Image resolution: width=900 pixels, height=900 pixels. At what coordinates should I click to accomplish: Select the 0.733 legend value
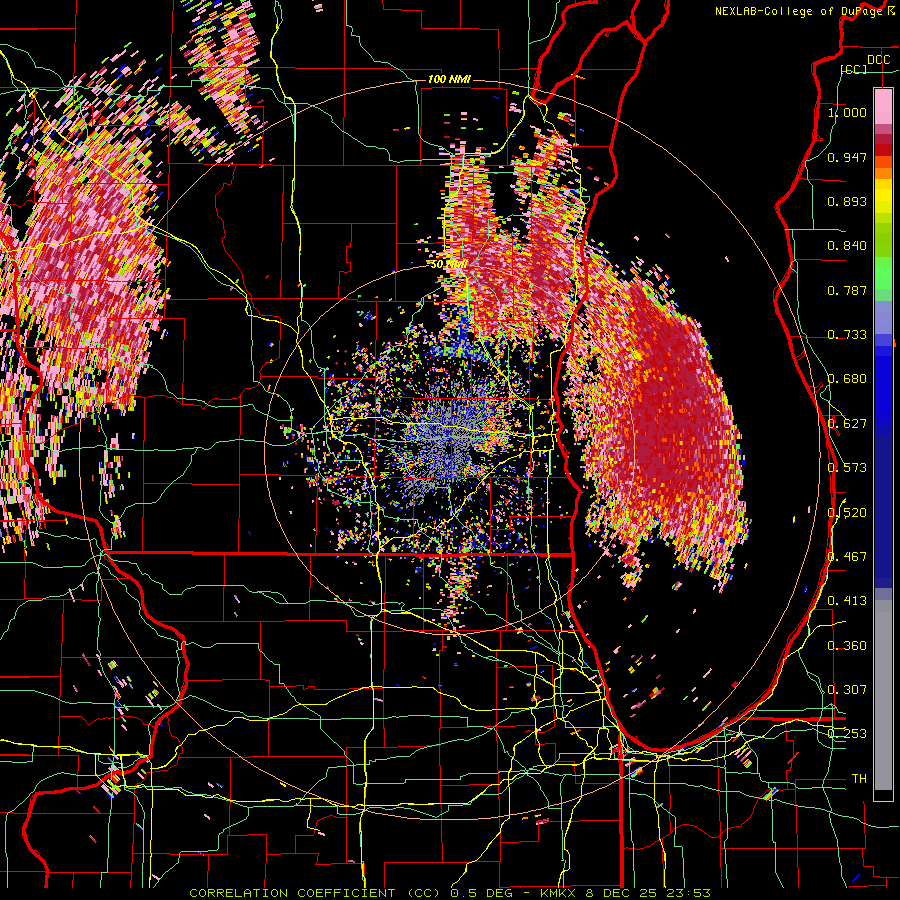coord(847,335)
